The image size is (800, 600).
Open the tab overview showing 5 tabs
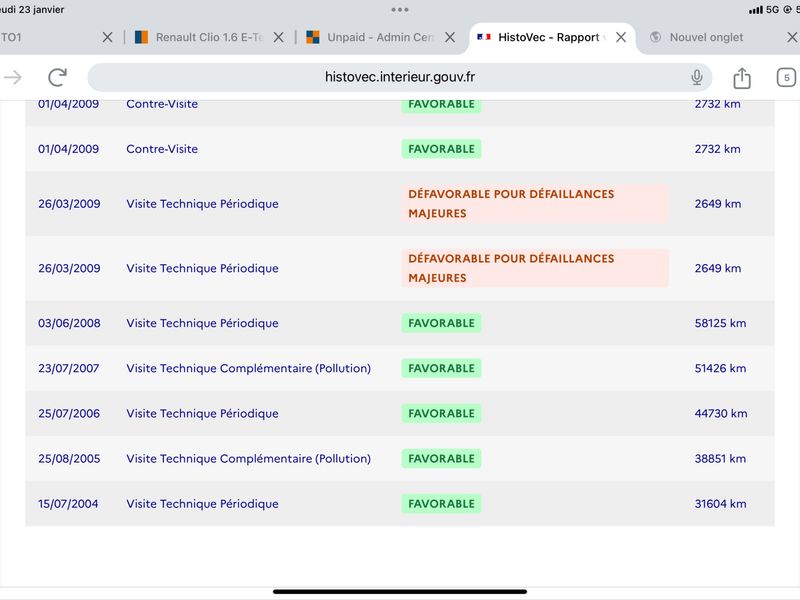pyautogui.click(x=786, y=78)
